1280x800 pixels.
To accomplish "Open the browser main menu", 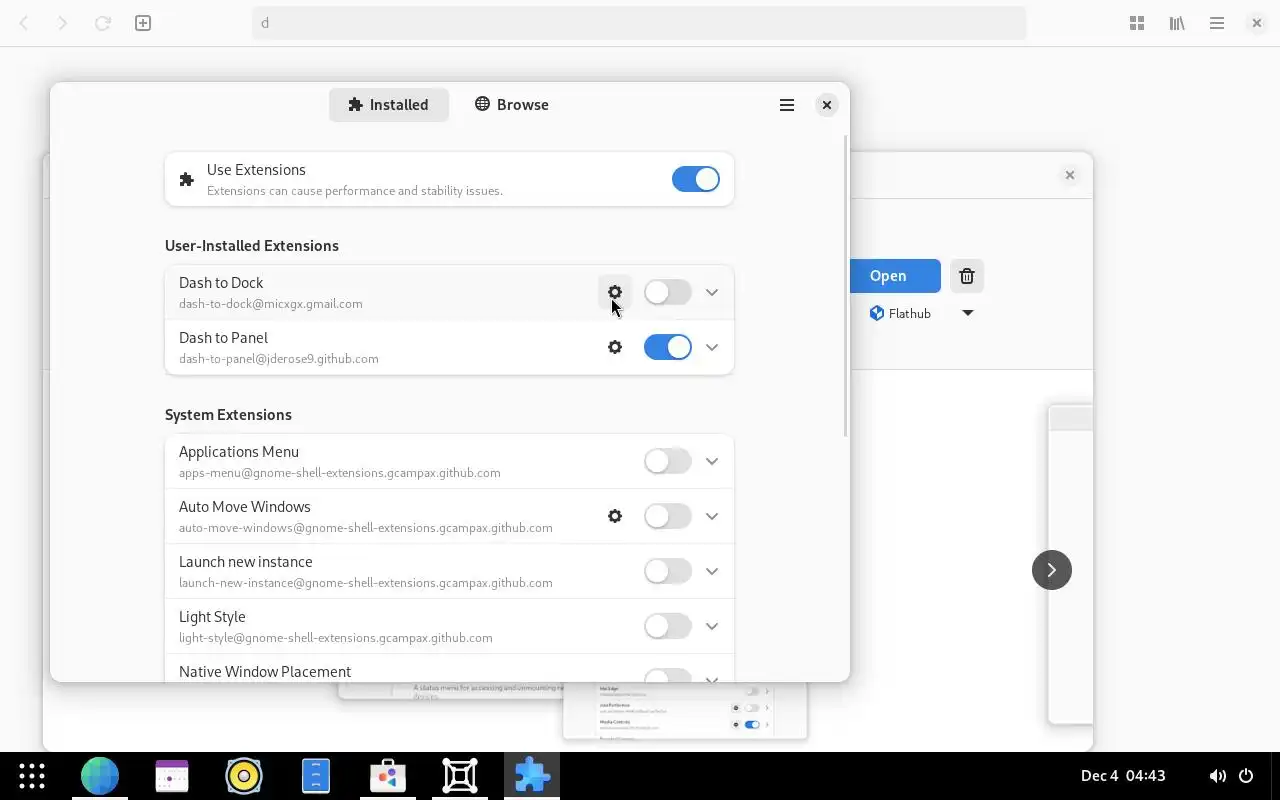I will (1217, 23).
